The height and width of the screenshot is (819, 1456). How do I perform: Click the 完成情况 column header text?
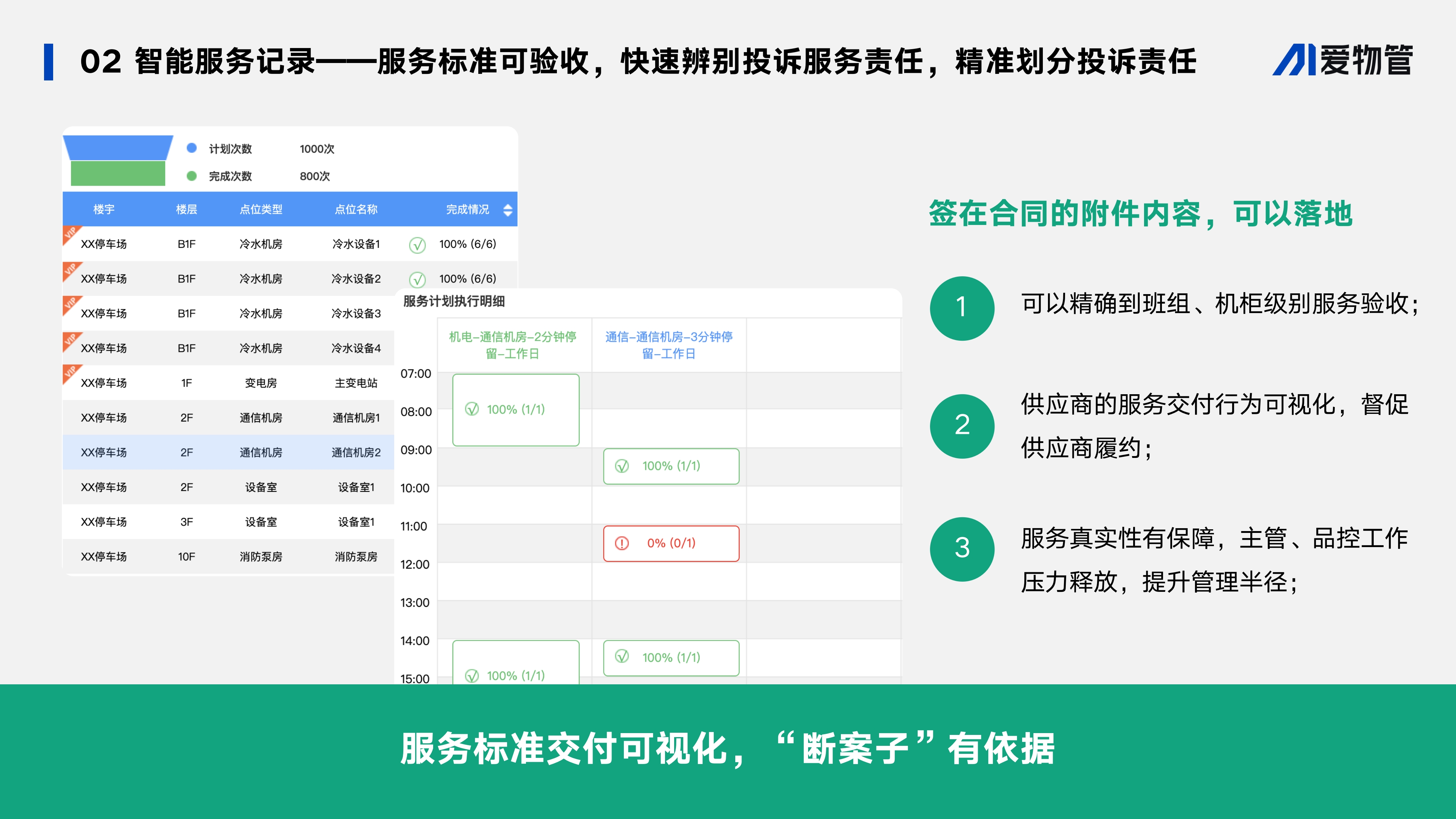coord(467,210)
